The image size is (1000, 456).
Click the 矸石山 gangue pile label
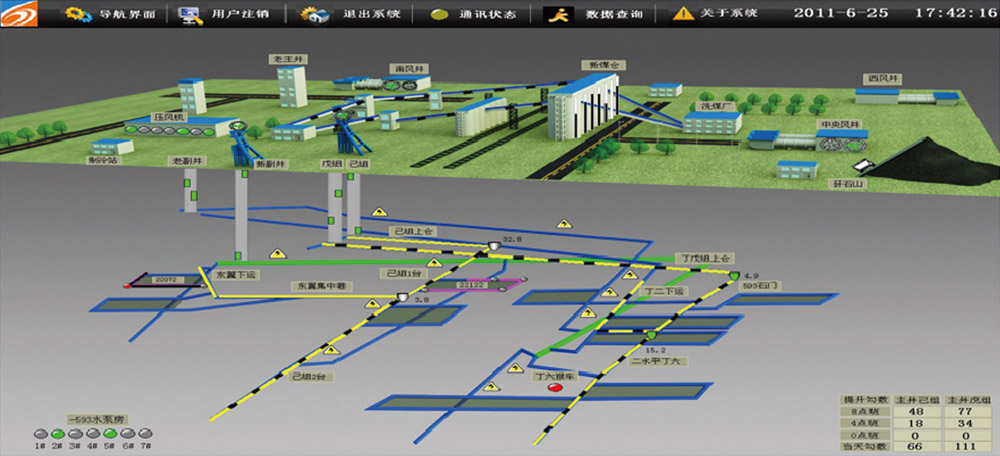[x=844, y=184]
